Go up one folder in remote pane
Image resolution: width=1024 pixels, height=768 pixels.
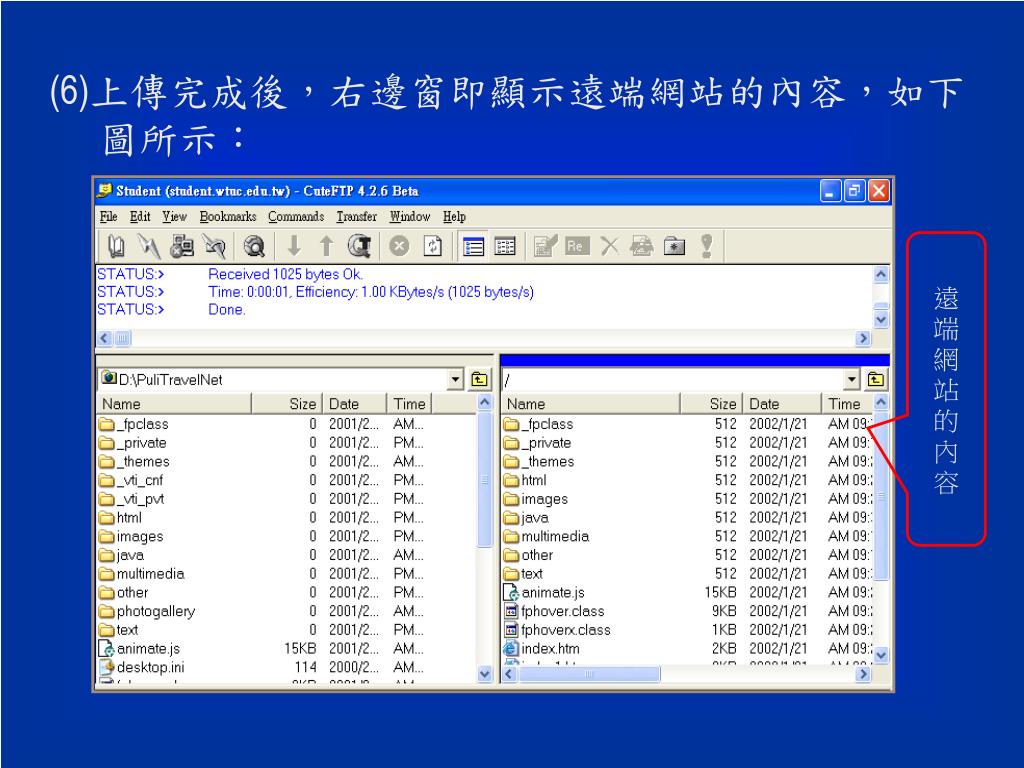tap(876, 379)
